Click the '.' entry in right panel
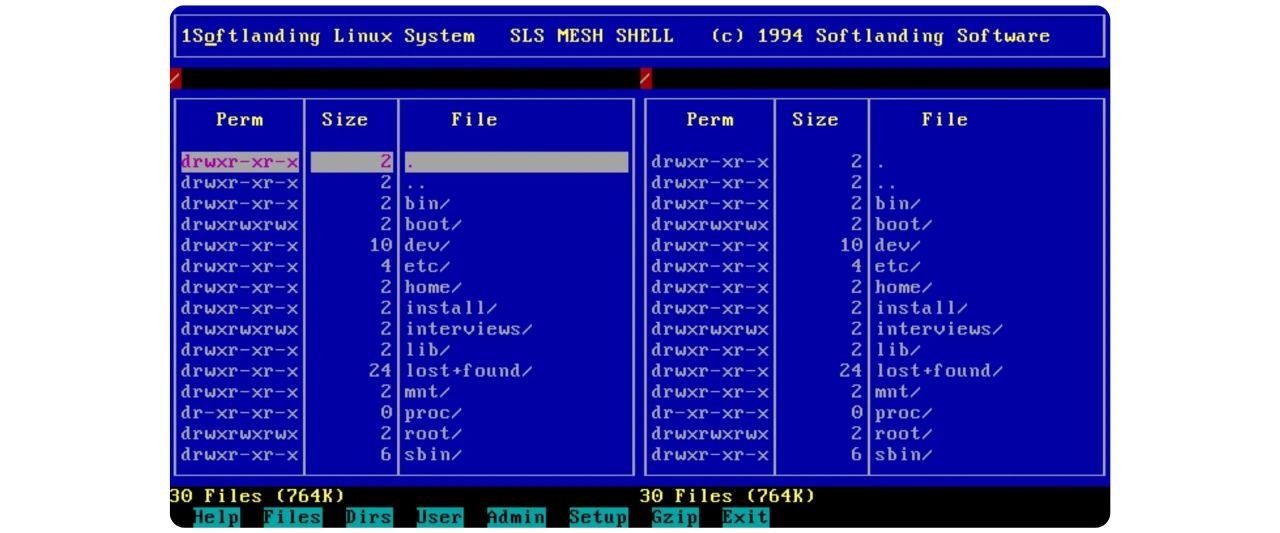Image resolution: width=1280 pixels, height=533 pixels. pyautogui.click(x=881, y=165)
